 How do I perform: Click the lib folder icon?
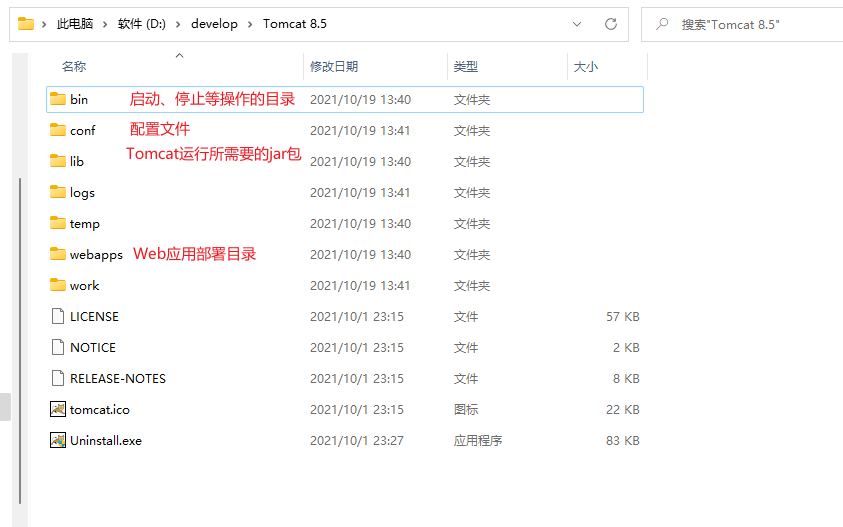coord(58,161)
